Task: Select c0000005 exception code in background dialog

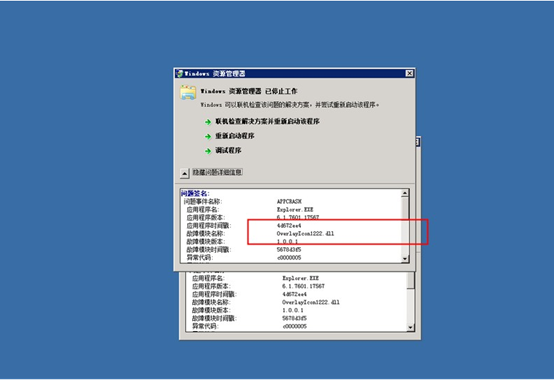Action: point(295,327)
